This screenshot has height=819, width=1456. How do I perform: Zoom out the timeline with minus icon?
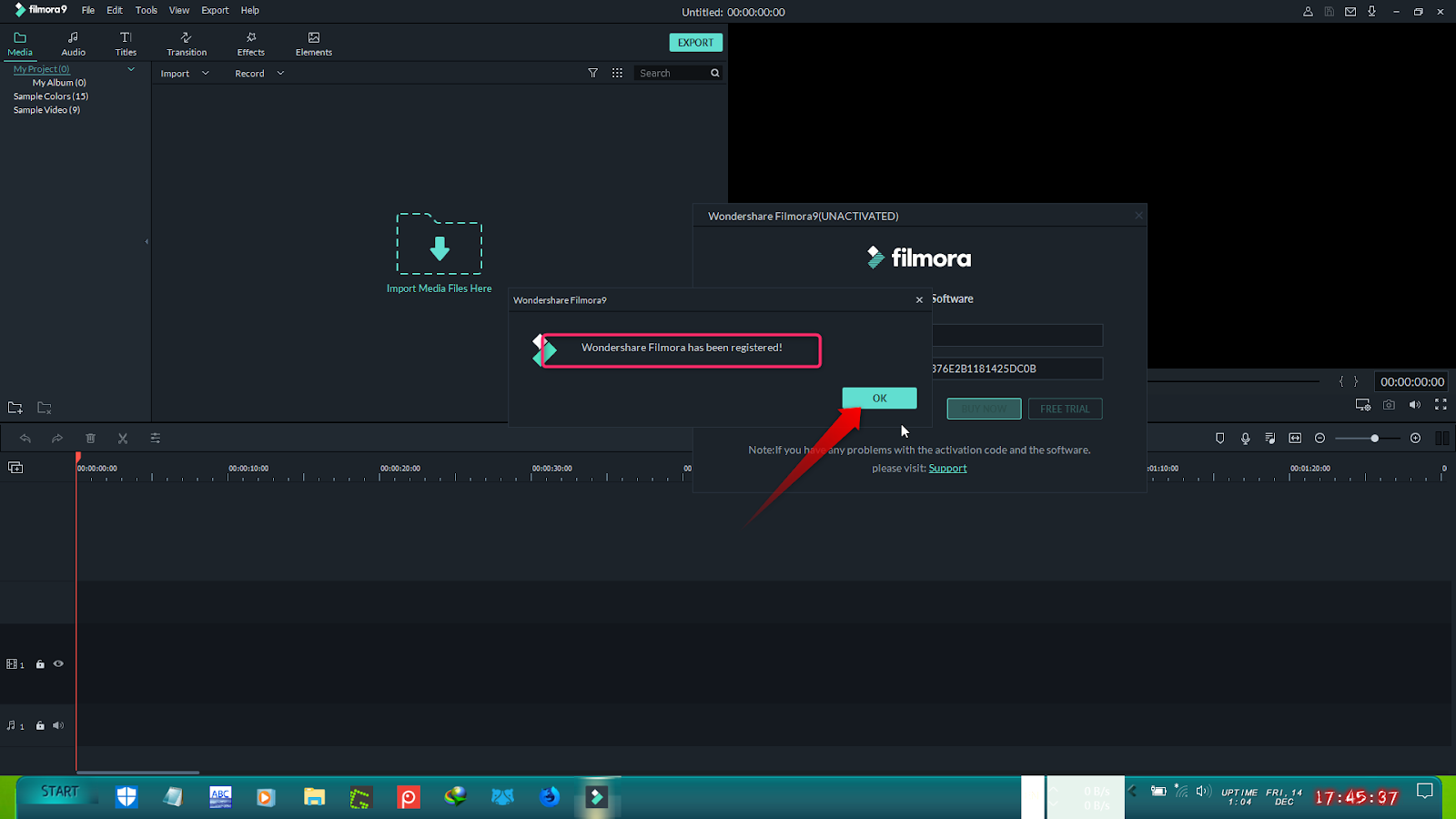[1320, 439]
